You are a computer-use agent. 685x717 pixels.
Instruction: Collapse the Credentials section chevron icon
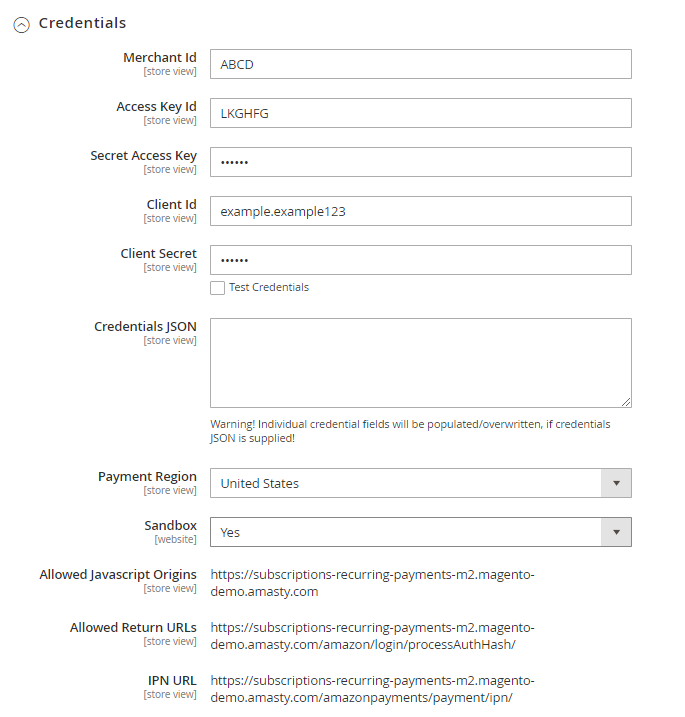(21, 25)
